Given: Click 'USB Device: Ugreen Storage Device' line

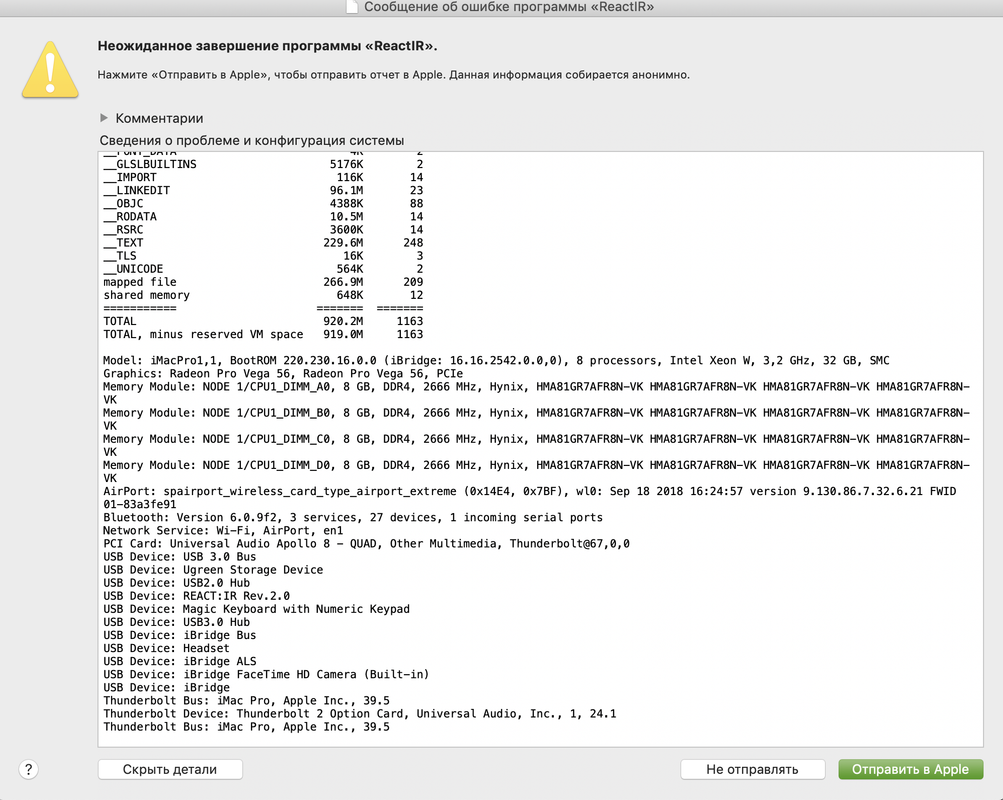Looking at the screenshot, I should [x=213, y=570].
